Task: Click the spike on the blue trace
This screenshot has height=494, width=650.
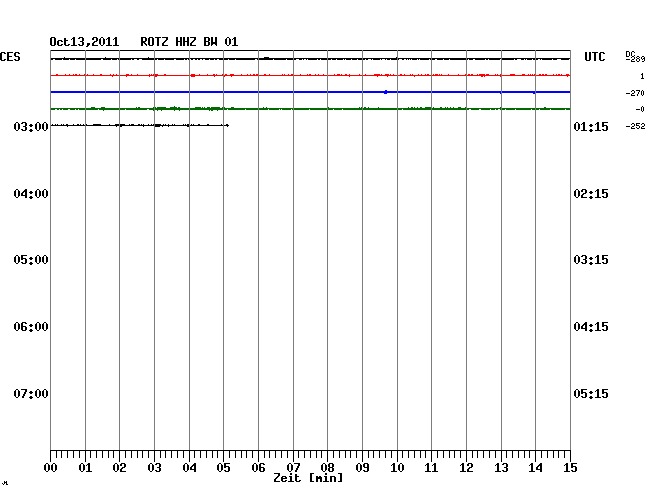Action: click(386, 92)
